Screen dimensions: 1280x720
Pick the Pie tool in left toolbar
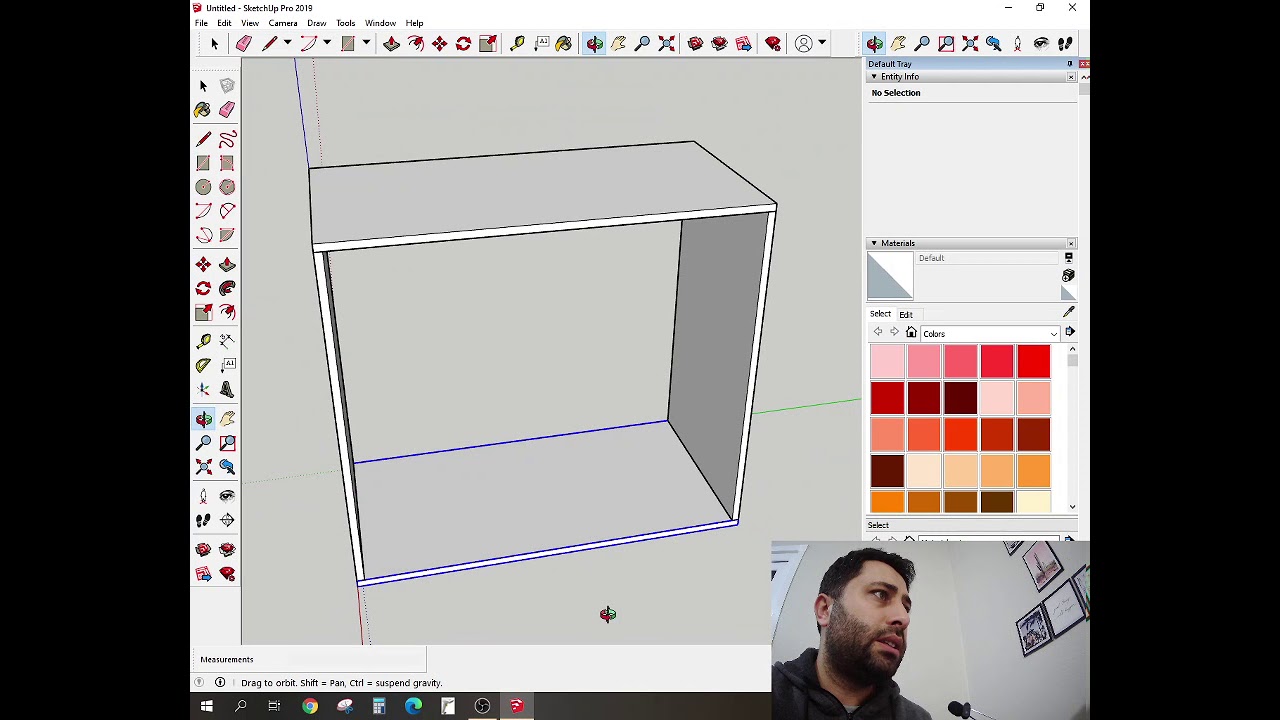point(227,235)
